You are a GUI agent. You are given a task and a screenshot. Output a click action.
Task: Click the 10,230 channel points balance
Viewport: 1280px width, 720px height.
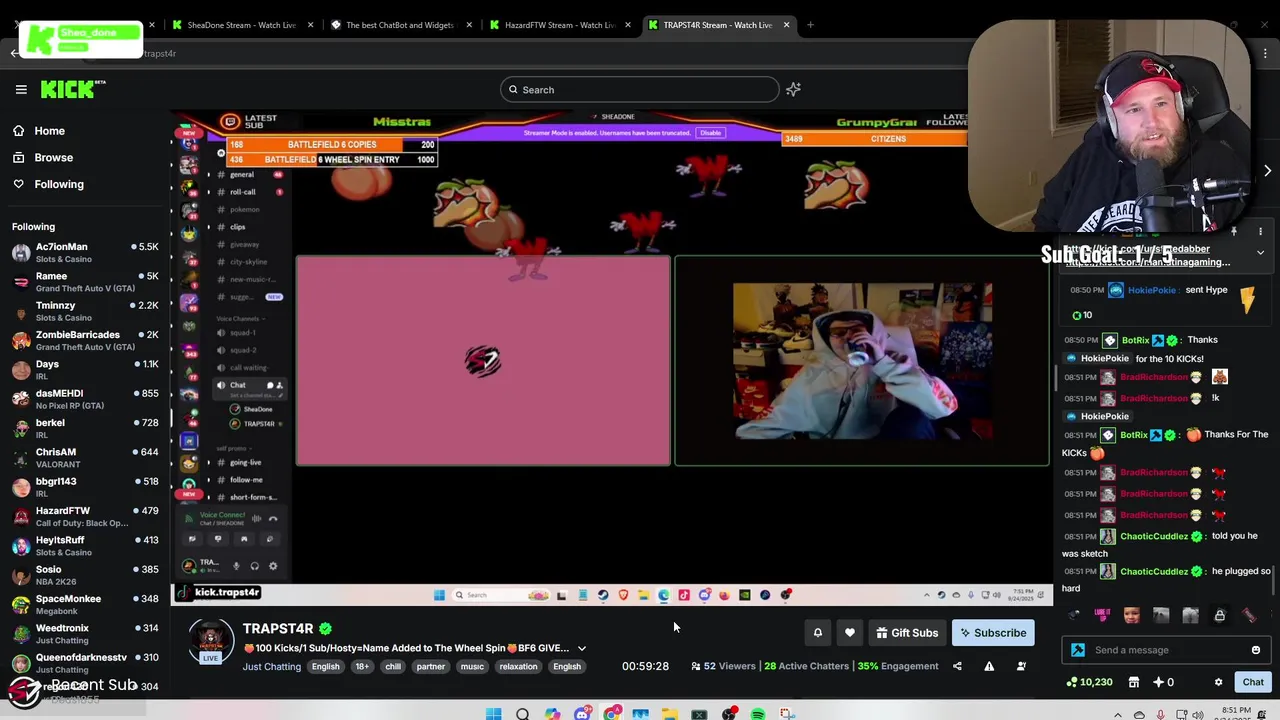(x=1090, y=682)
